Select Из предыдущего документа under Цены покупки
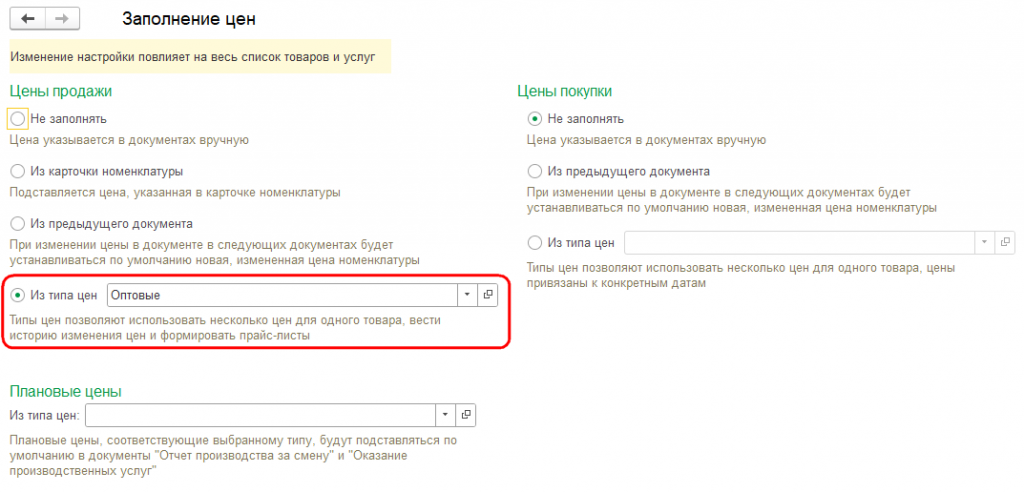The width and height of the screenshot is (1024, 492). [535, 171]
